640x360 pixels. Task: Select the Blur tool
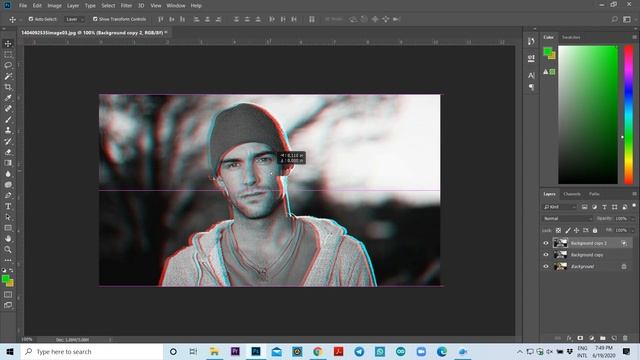(x=8, y=173)
